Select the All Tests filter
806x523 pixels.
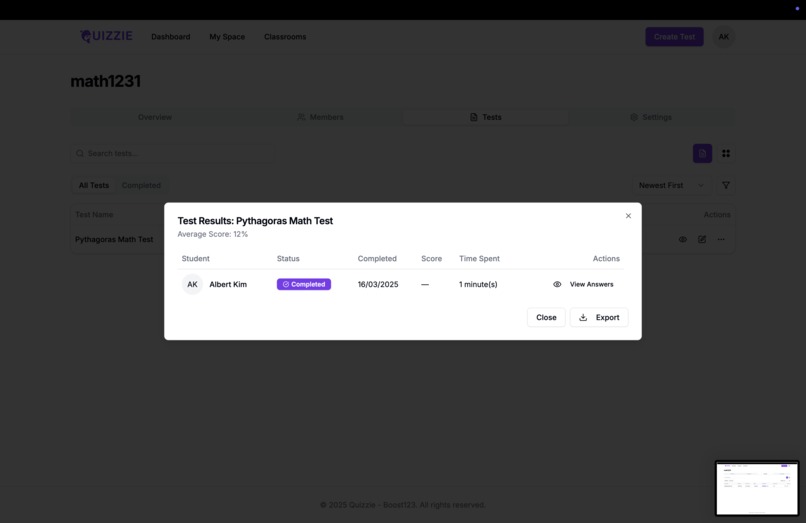[94, 185]
